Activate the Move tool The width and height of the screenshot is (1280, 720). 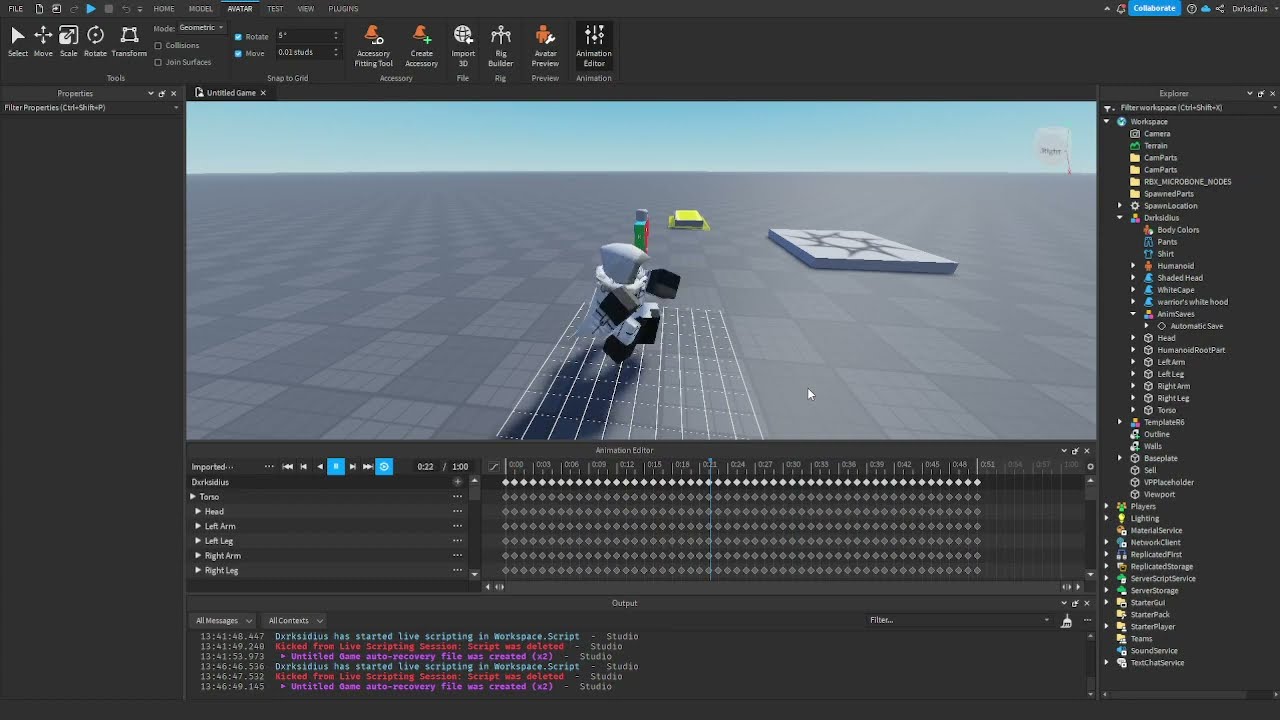(43, 41)
